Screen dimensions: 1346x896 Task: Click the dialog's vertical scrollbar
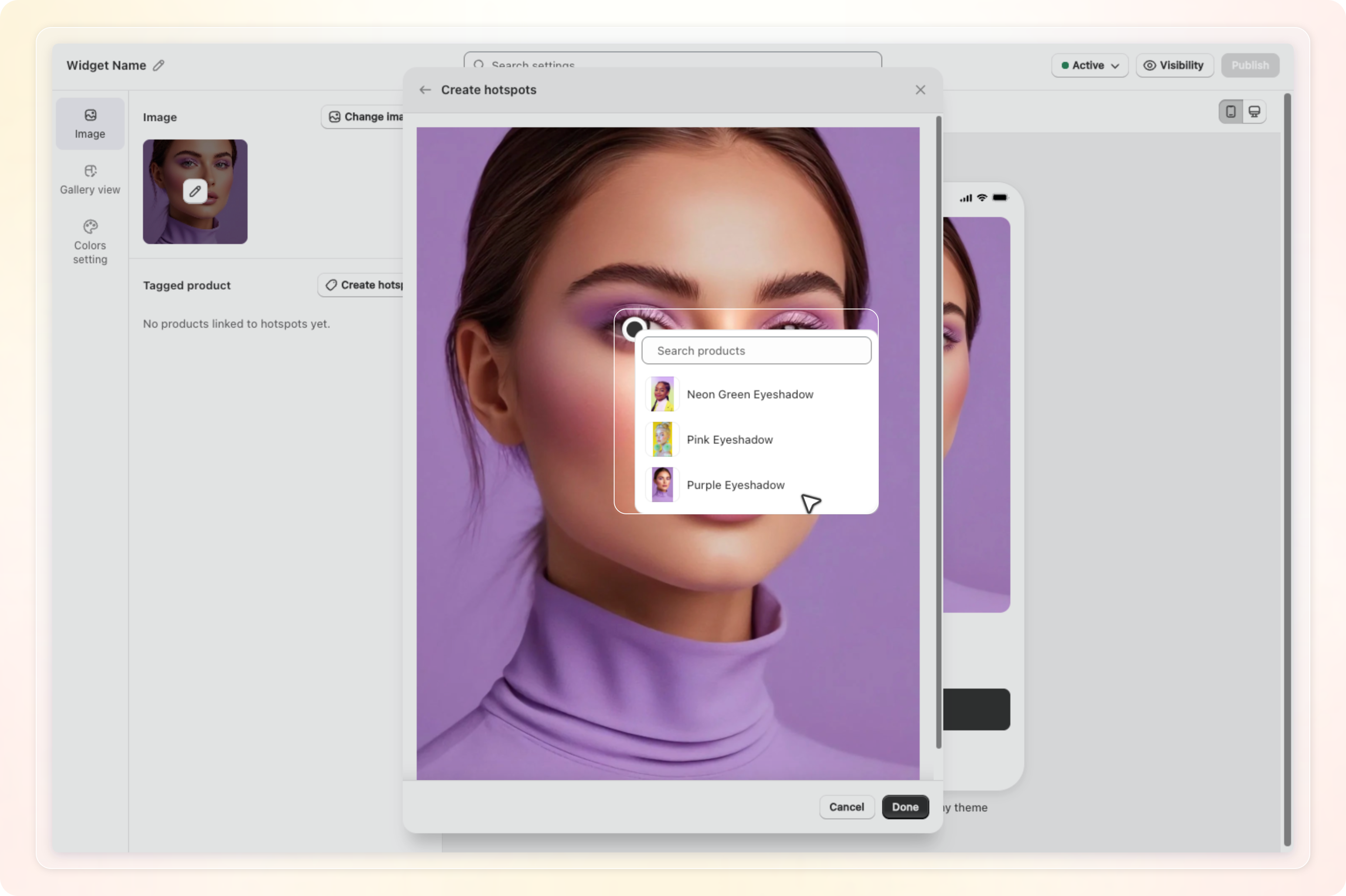pyautogui.click(x=938, y=432)
